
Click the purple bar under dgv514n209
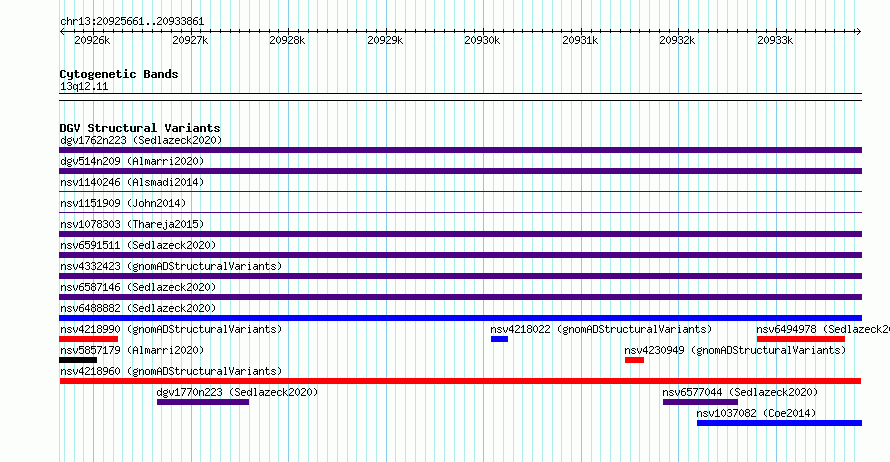(460, 171)
